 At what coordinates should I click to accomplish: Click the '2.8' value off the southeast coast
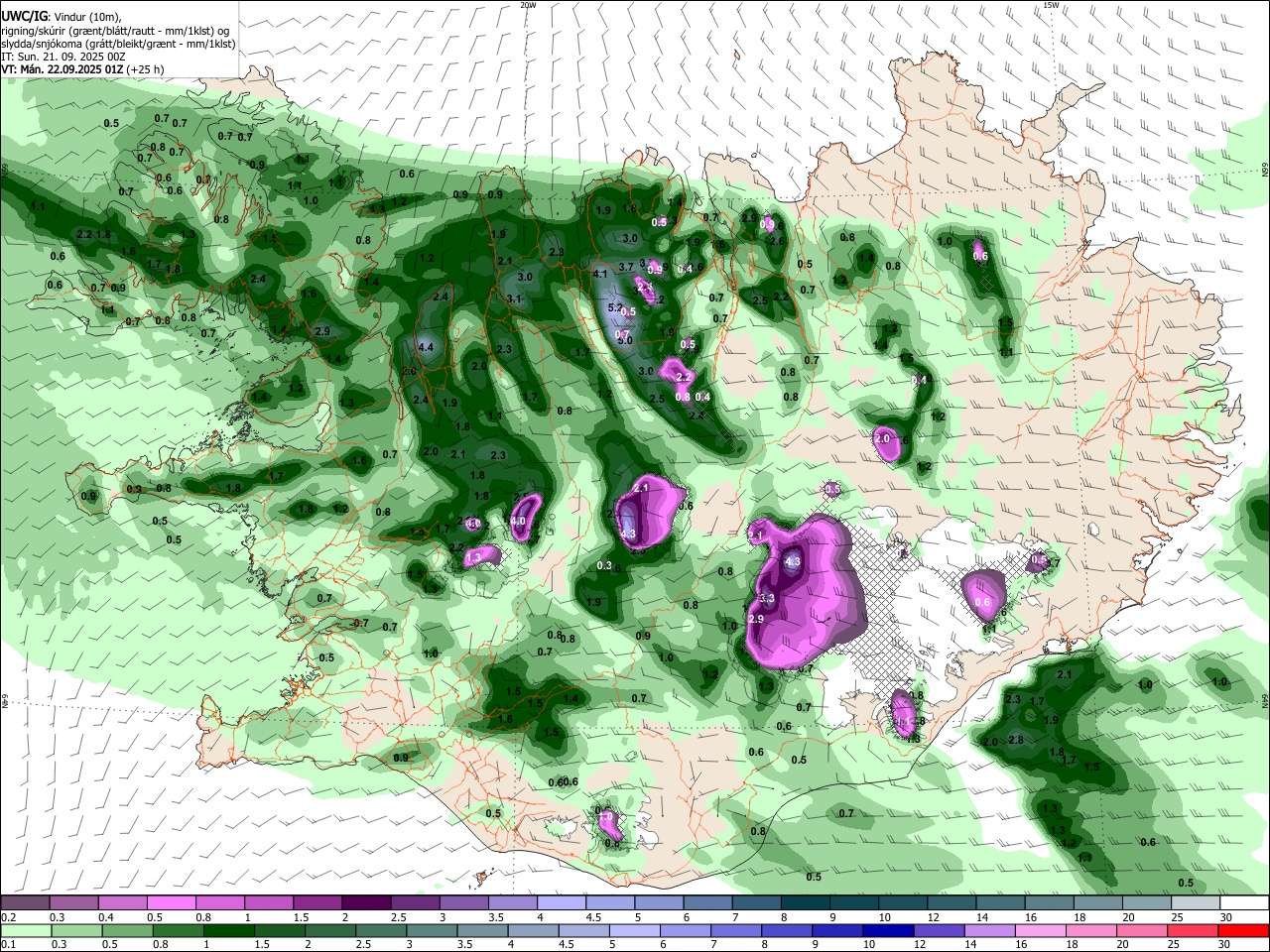point(1016,740)
